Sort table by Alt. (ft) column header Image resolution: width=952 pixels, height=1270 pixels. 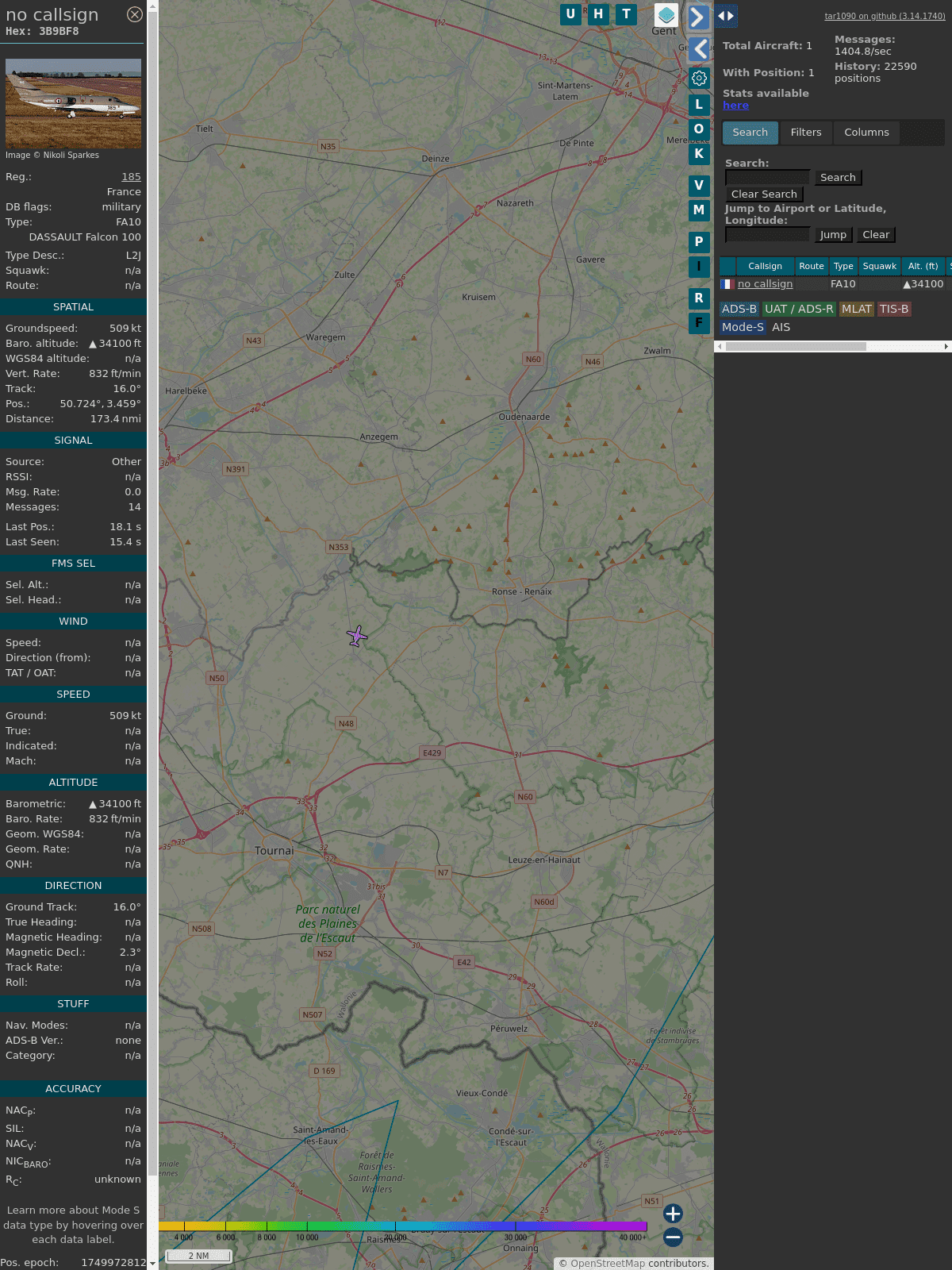[x=923, y=266]
